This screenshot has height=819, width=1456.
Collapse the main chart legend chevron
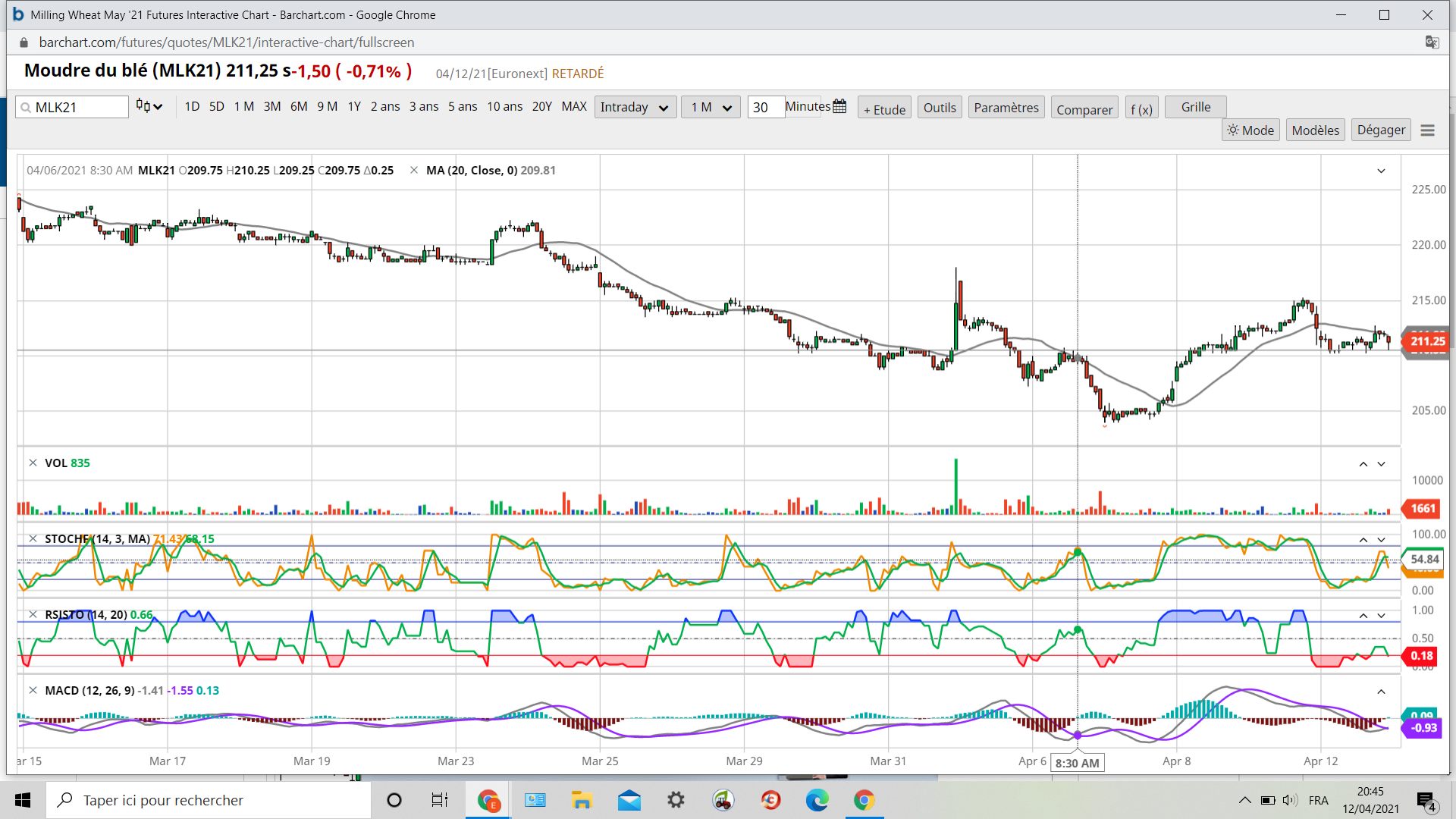tap(1381, 171)
